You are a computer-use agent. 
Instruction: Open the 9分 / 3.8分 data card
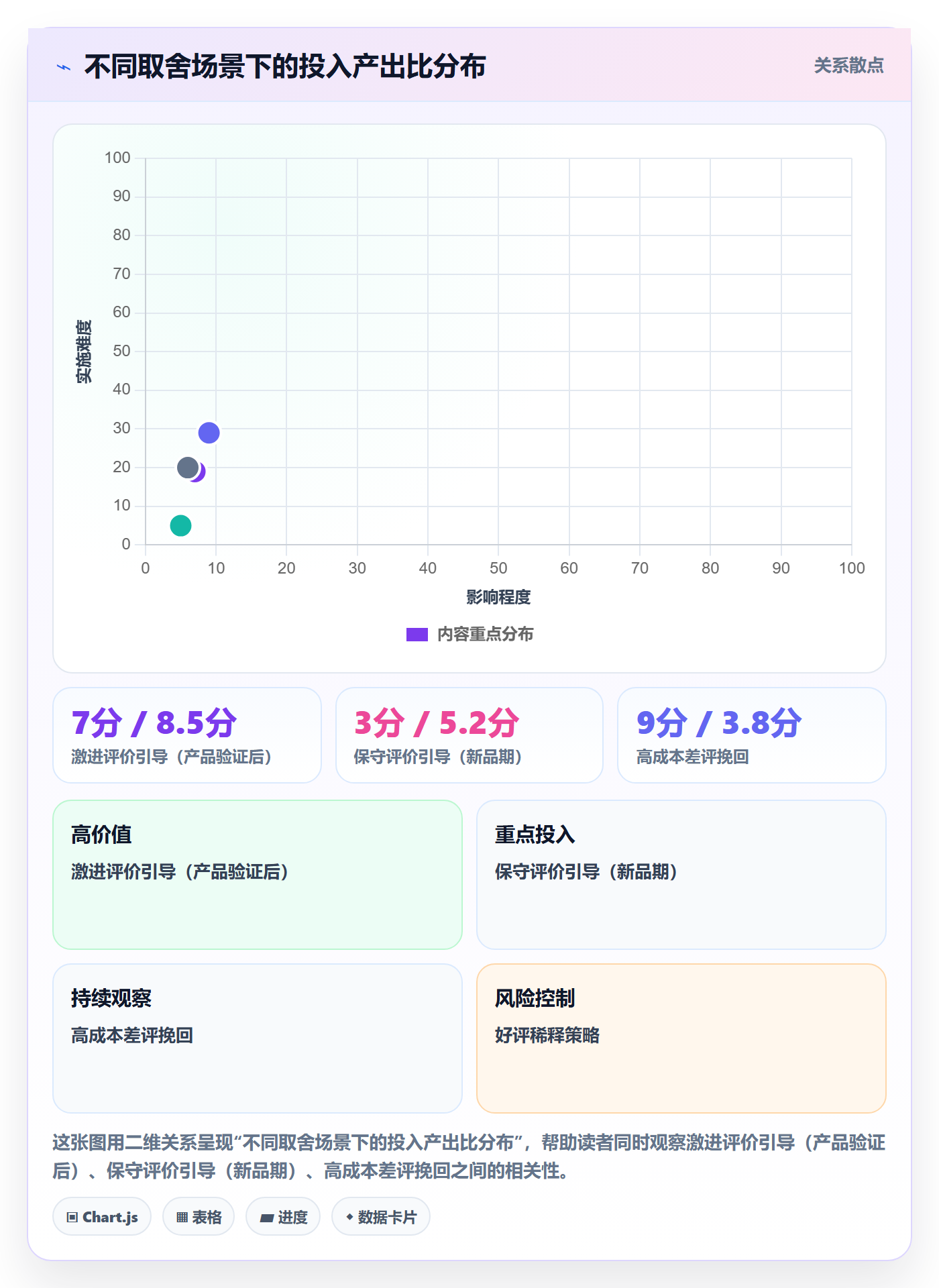coord(752,735)
